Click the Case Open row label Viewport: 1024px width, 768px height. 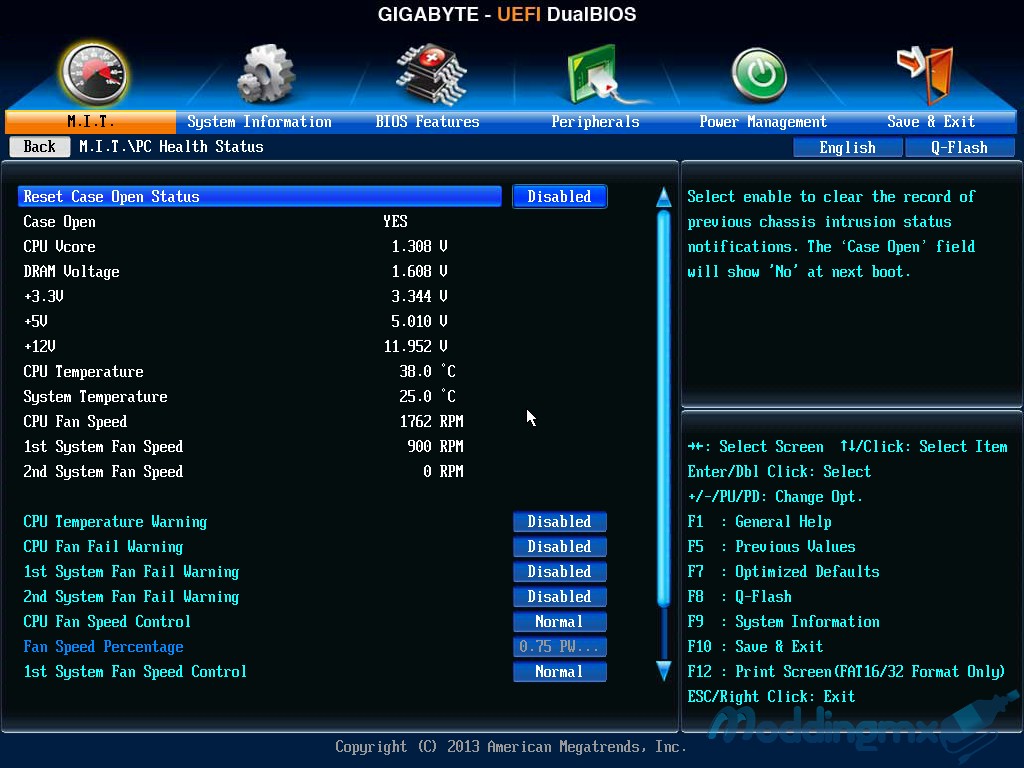tap(59, 222)
